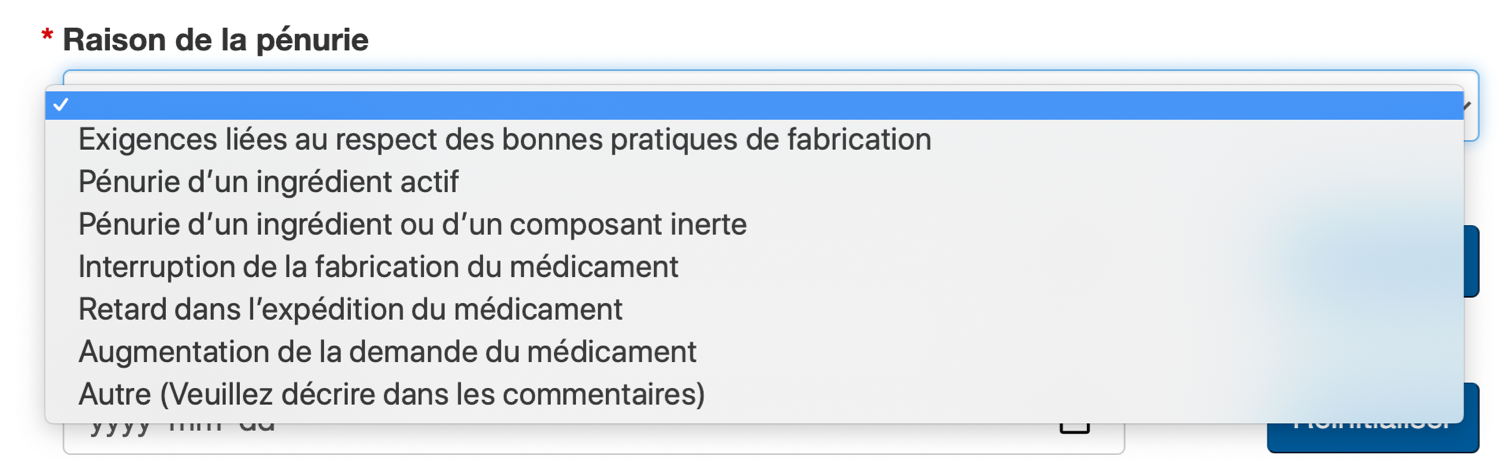The height and width of the screenshot is (472, 1510).
Task: Click the chevron arrow of the pénurie select
Action: (1468, 106)
